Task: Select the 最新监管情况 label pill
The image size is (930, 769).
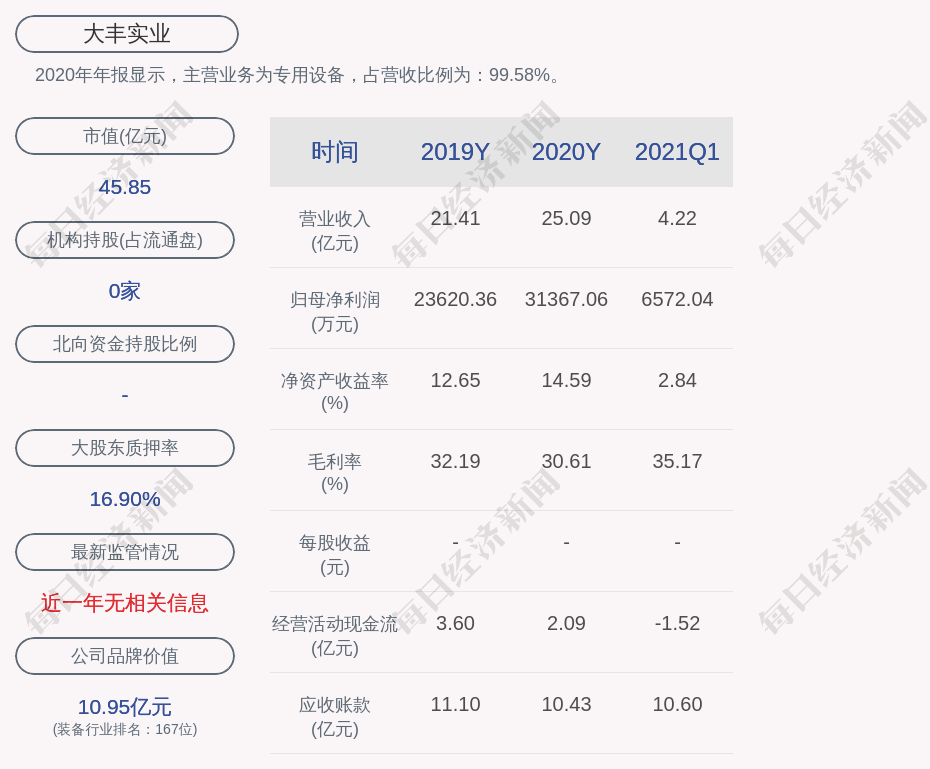Action: click(x=125, y=552)
